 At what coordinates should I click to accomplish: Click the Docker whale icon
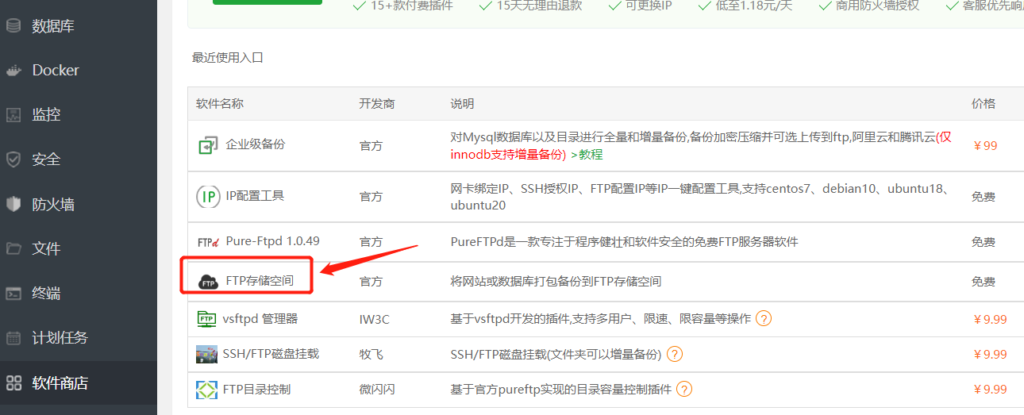point(14,71)
